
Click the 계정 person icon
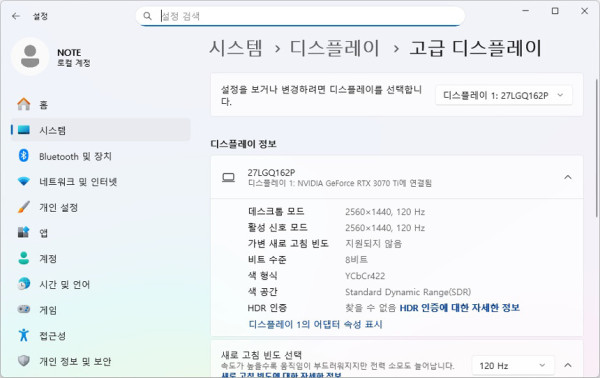tap(24, 258)
